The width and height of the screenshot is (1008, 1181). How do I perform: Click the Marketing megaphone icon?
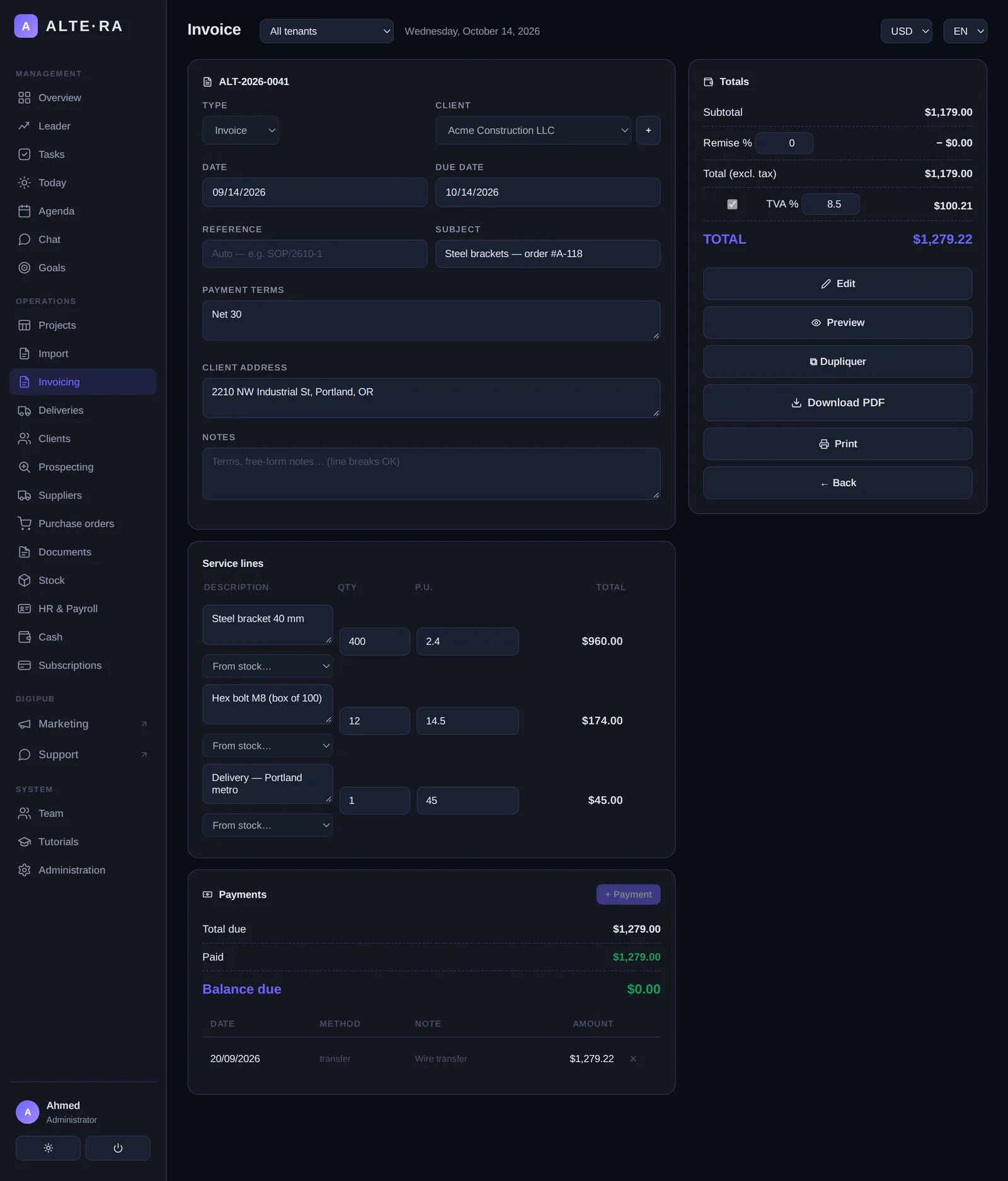tap(24, 724)
